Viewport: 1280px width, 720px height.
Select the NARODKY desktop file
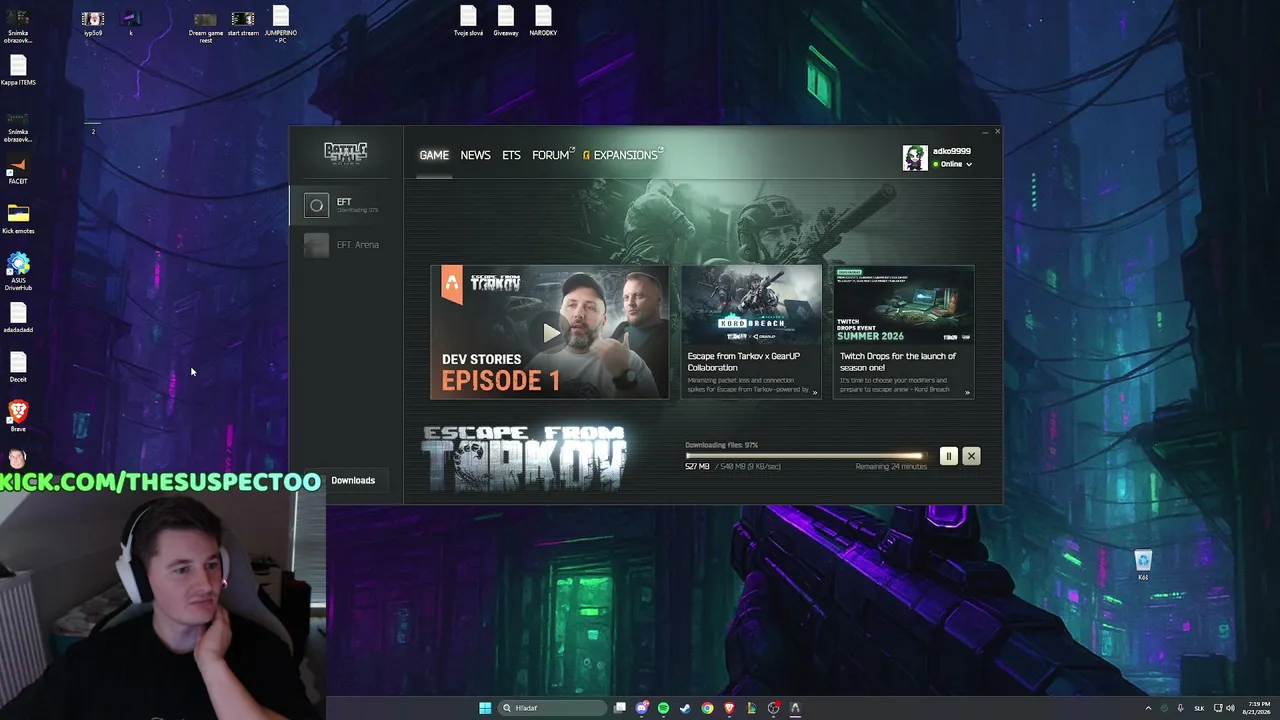543,21
